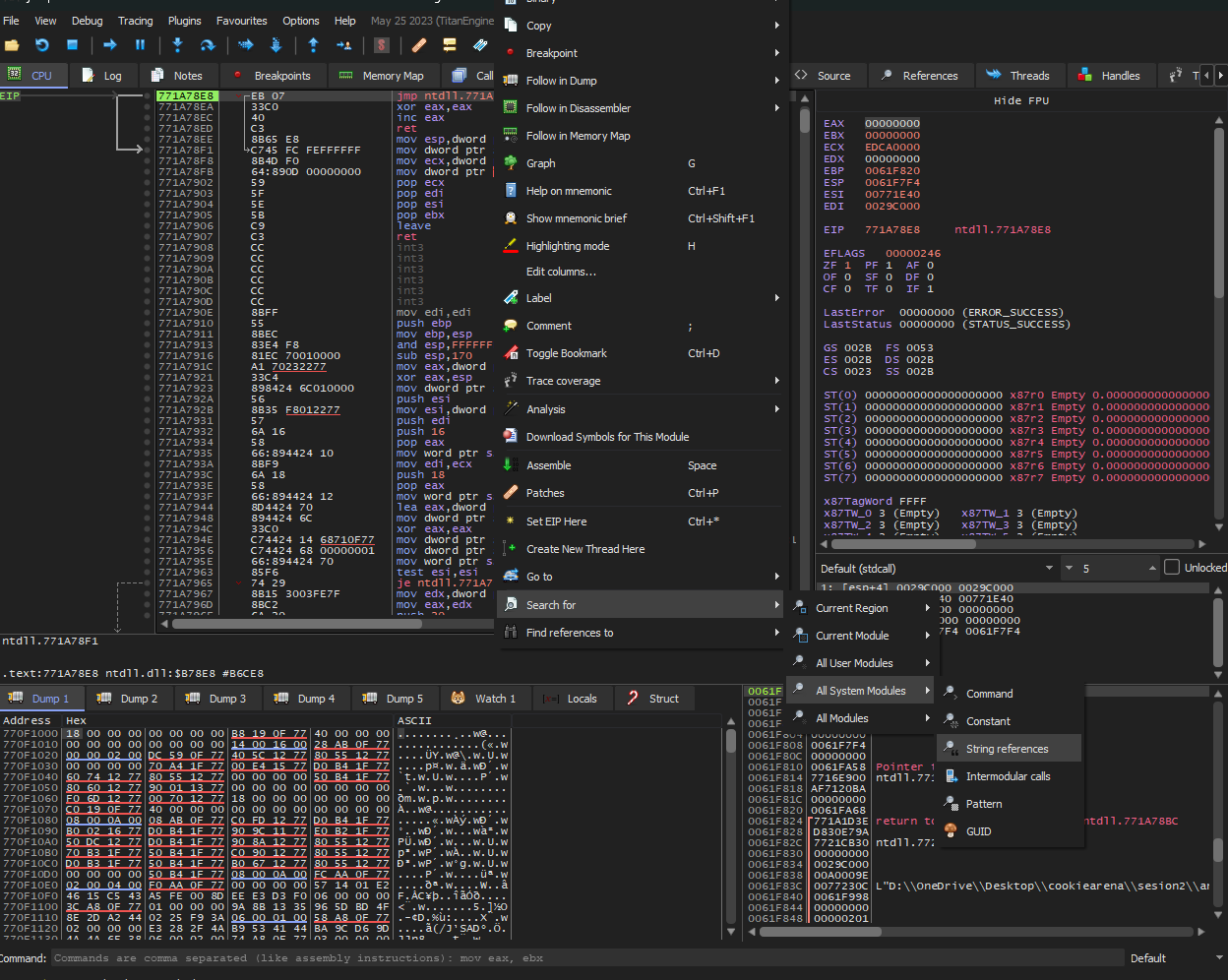Open Scylla with the red S icon
This screenshot has height=980, width=1228.
pos(382,45)
